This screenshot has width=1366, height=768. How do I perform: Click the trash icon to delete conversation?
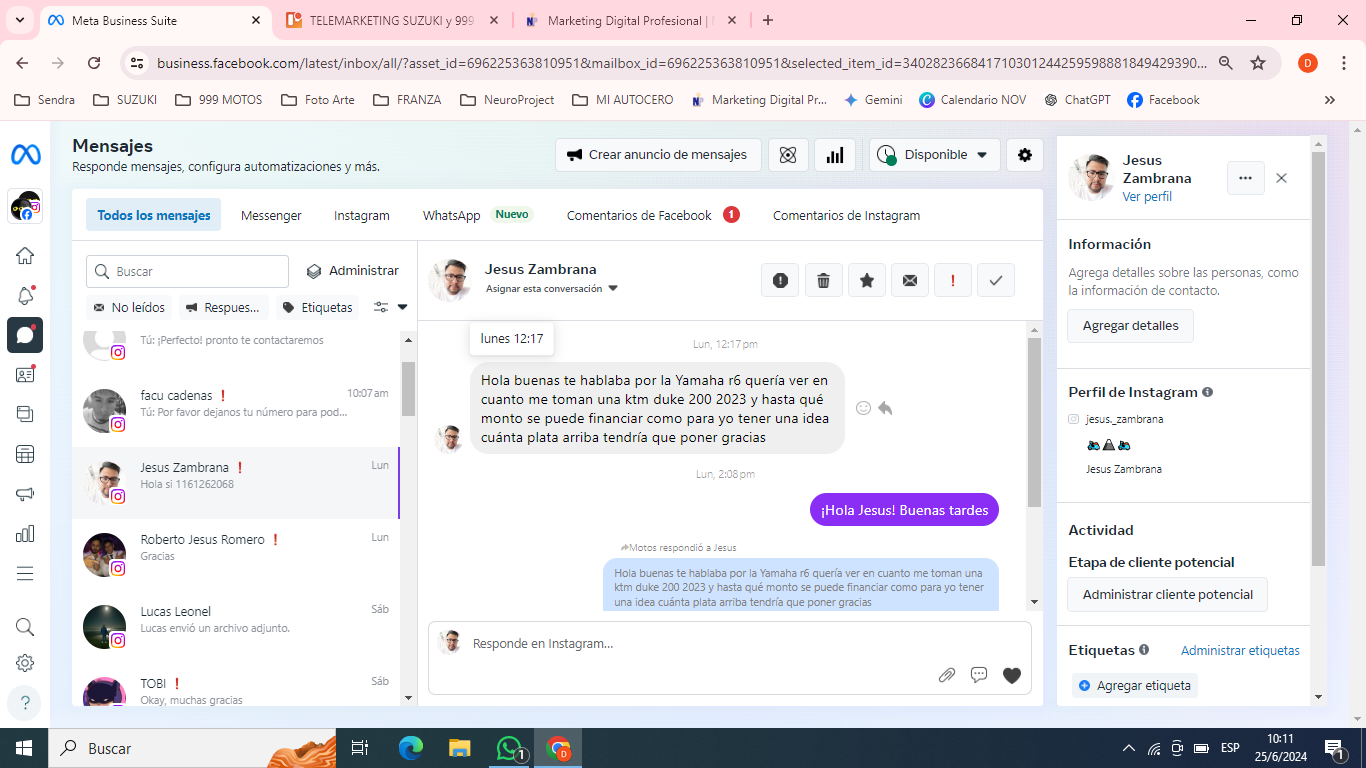823,281
